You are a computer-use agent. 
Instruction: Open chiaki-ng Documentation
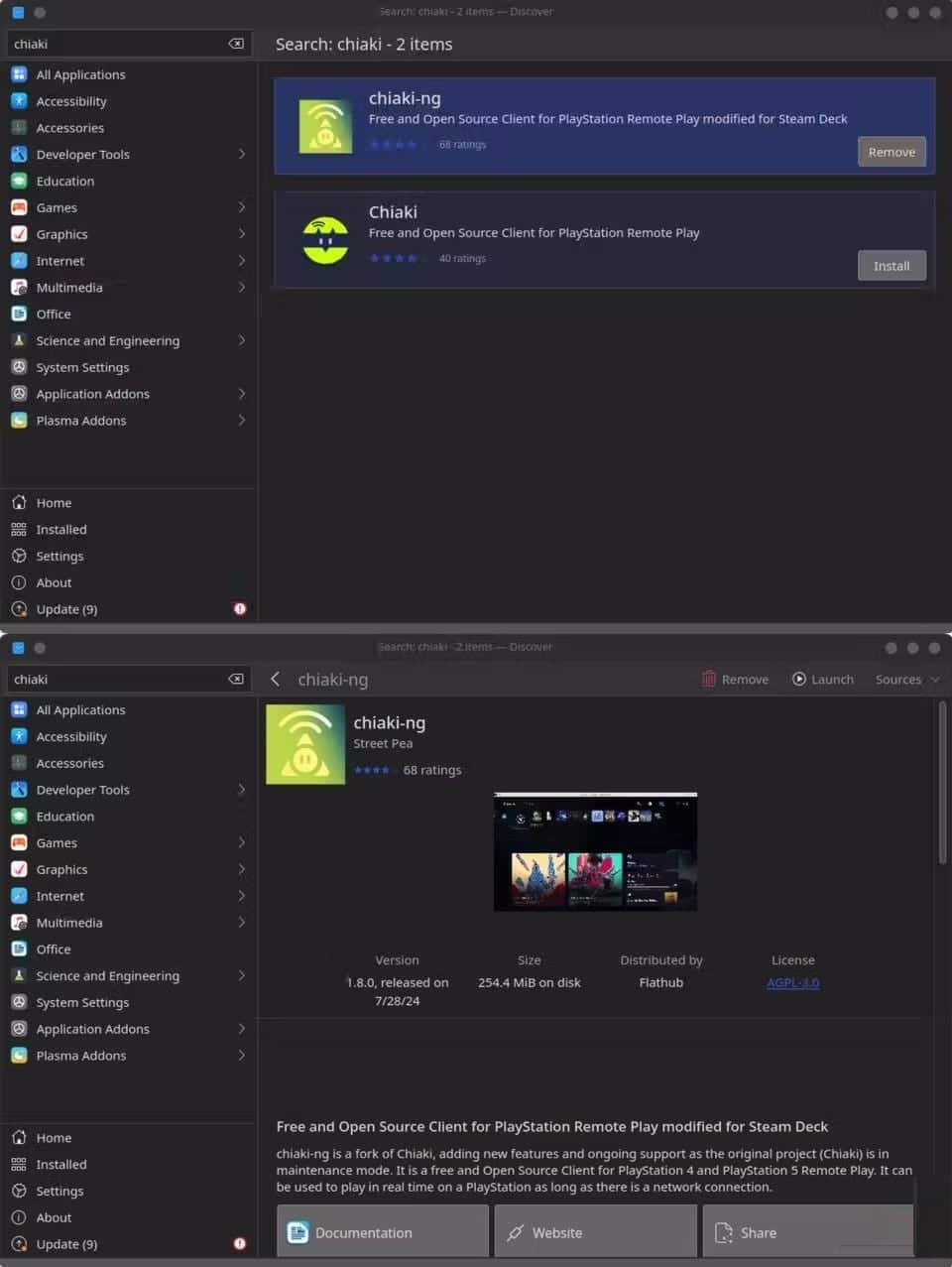pos(382,1232)
